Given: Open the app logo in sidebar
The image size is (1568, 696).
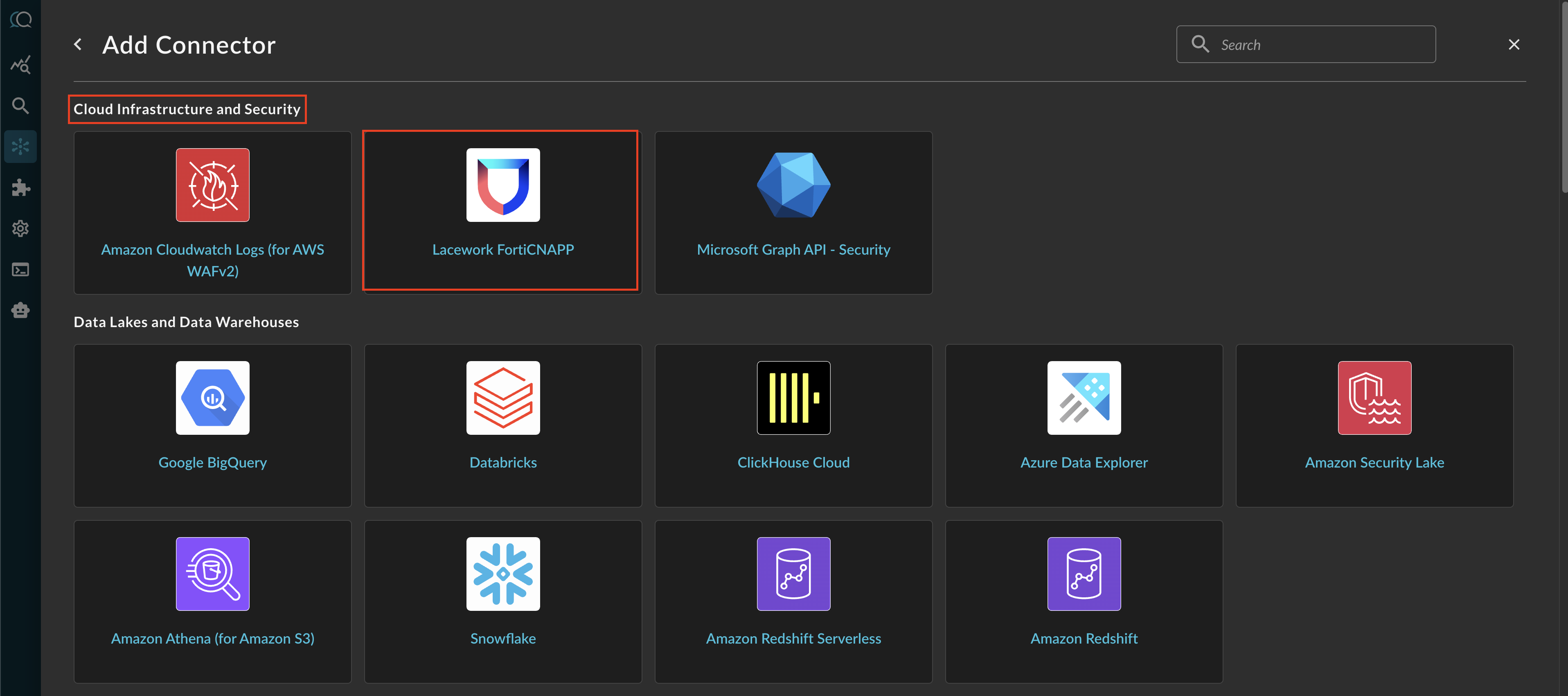Looking at the screenshot, I should tap(21, 20).
